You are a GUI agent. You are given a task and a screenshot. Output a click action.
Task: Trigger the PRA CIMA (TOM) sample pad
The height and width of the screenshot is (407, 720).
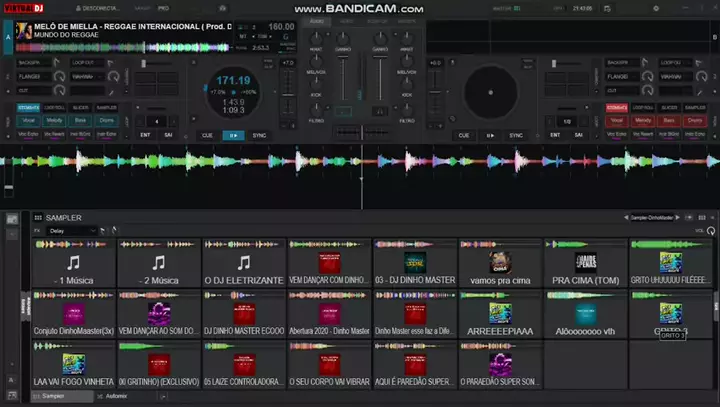585,263
